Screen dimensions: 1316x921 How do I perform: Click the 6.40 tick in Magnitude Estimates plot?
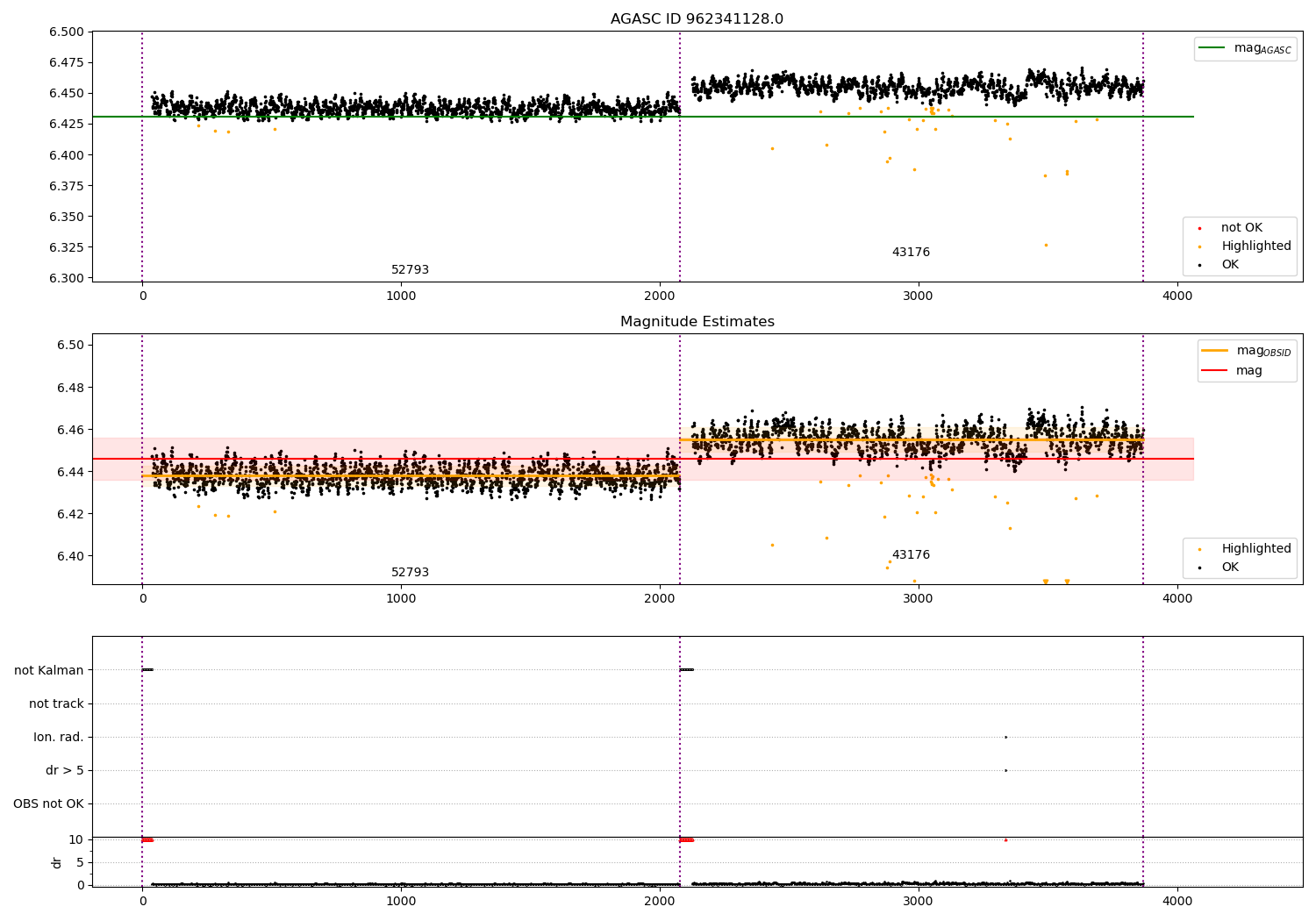[70, 556]
